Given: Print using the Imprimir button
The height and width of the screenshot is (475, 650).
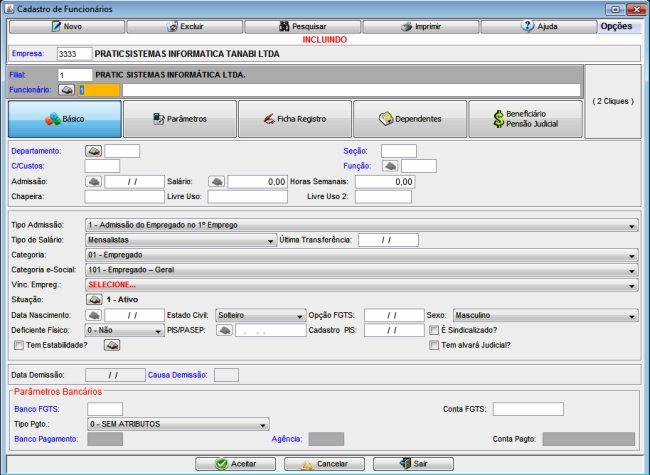Looking at the screenshot, I should coord(421,27).
